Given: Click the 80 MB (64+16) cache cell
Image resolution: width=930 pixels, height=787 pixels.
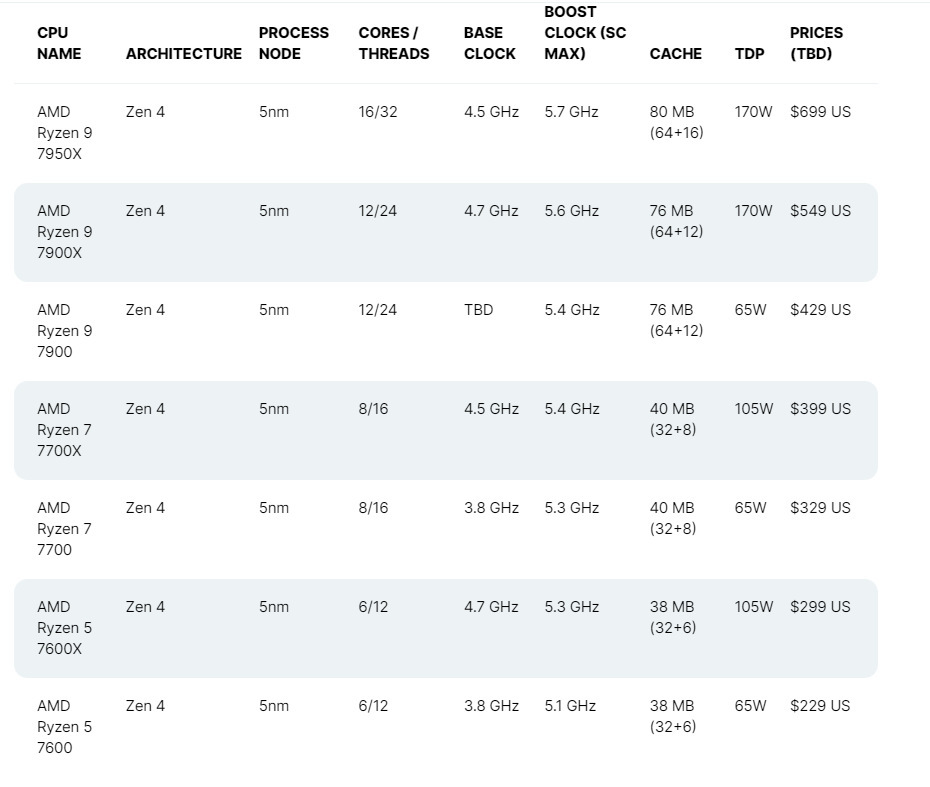Looking at the screenshot, I should (676, 122).
